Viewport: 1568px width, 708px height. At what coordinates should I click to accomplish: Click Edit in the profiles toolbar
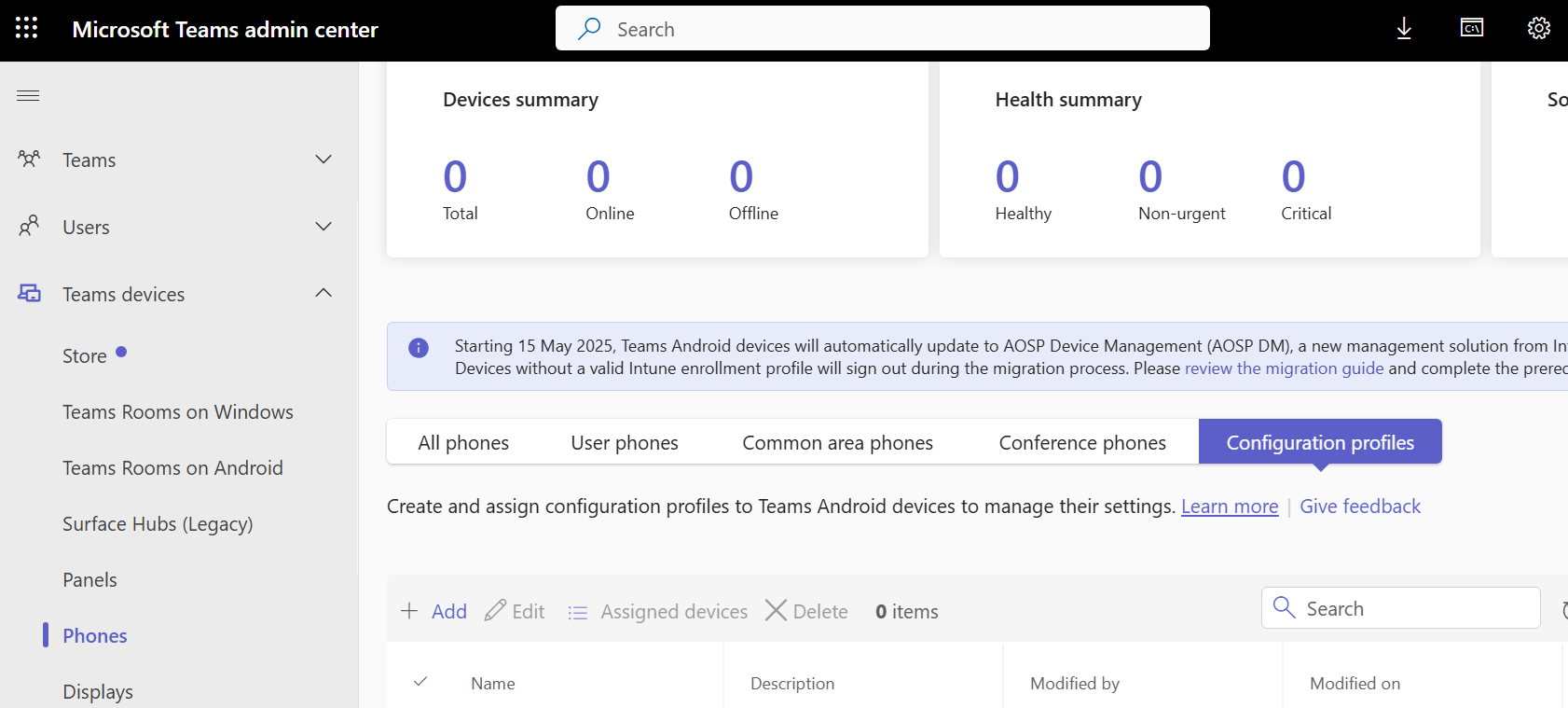pos(515,611)
